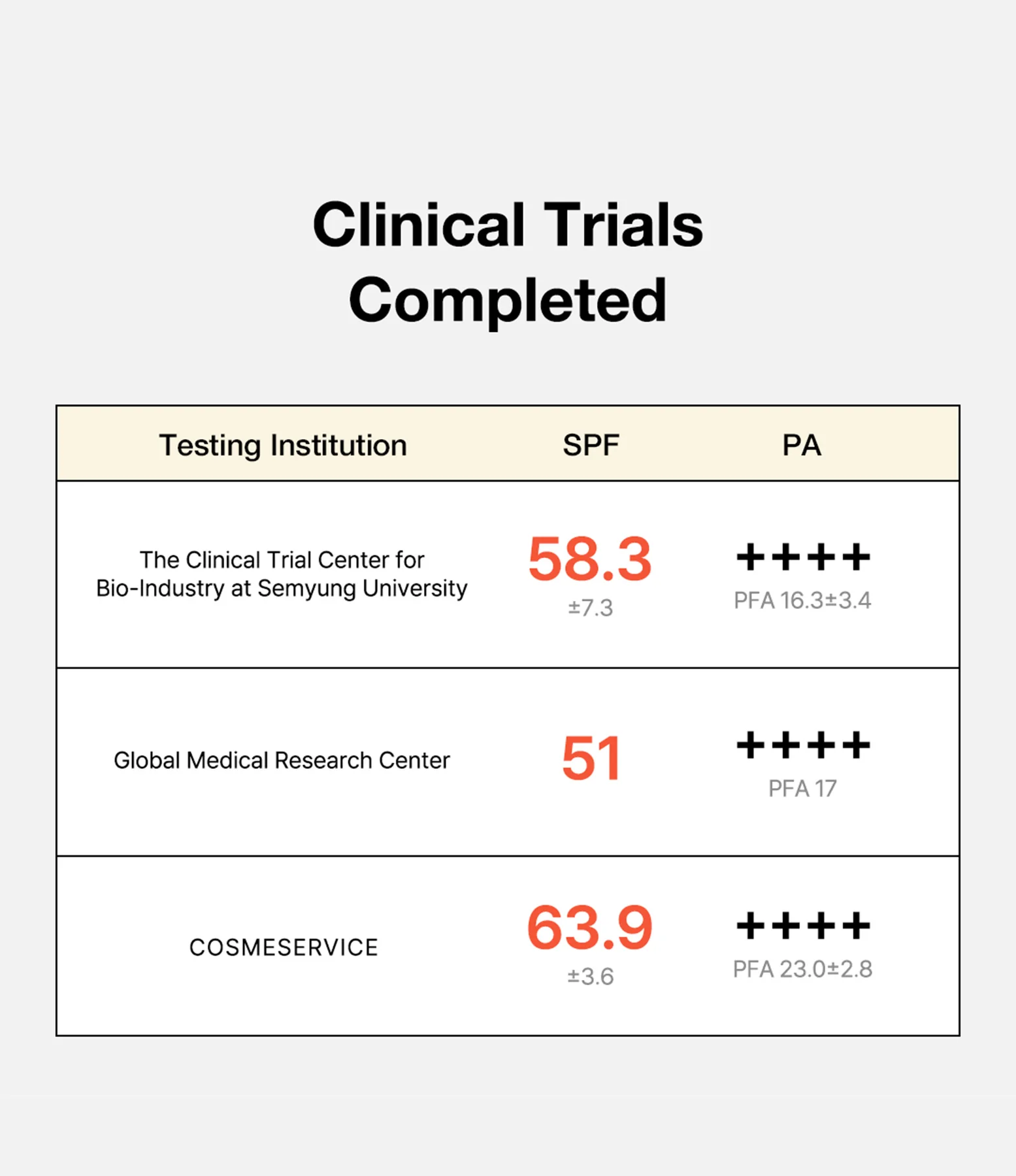Click the ++++ rating in Semyung row

pyautogui.click(x=803, y=557)
